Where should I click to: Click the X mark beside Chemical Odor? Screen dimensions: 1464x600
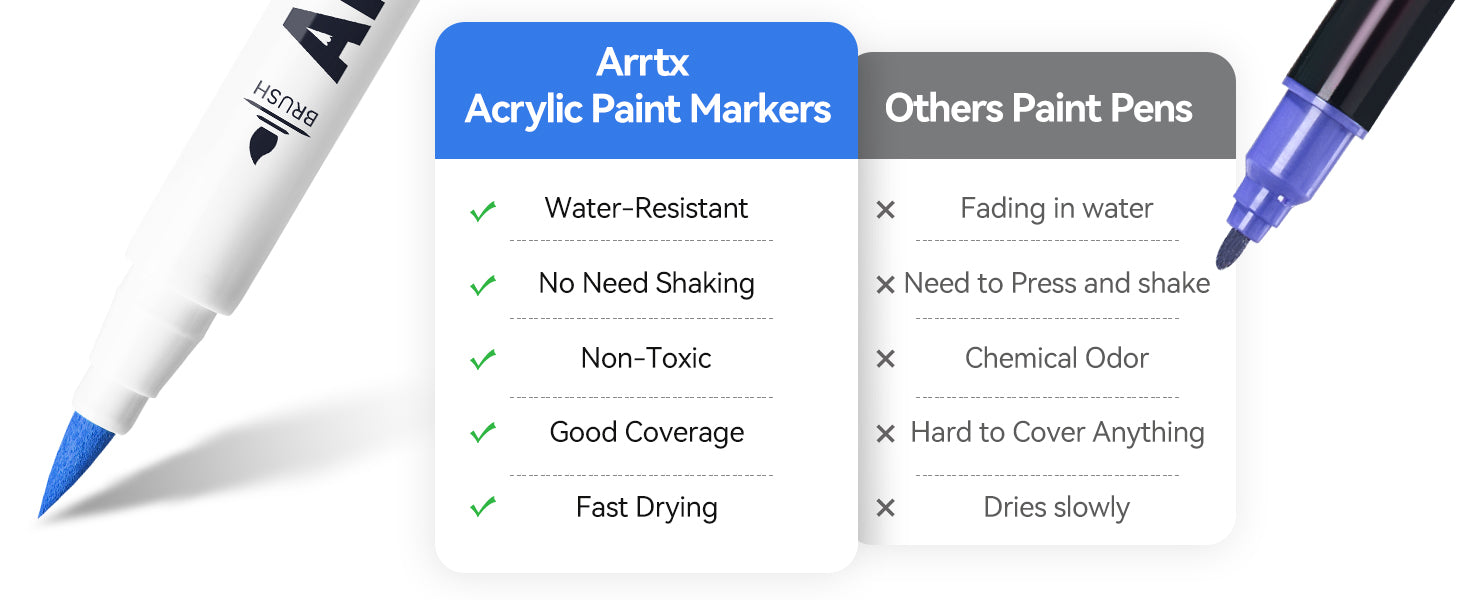pos(885,359)
